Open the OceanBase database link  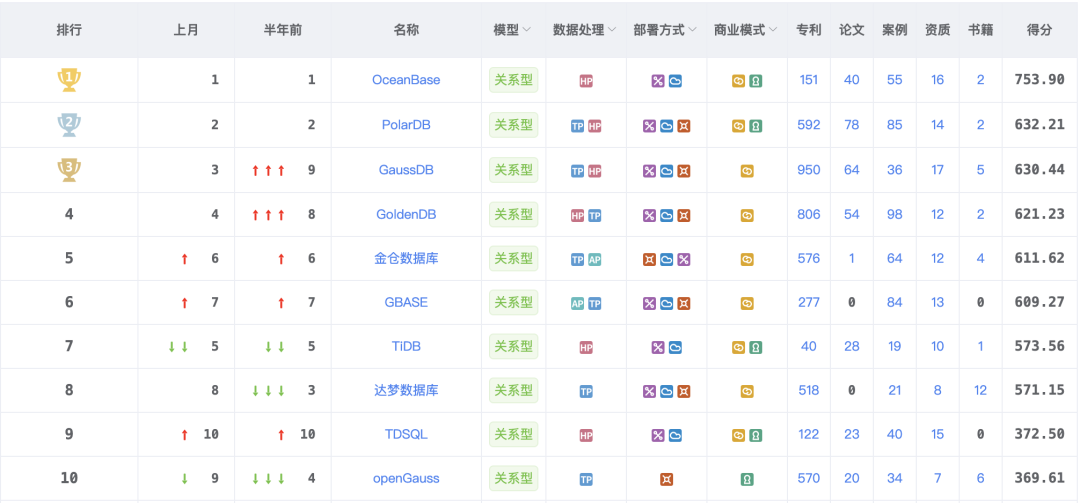click(406, 80)
